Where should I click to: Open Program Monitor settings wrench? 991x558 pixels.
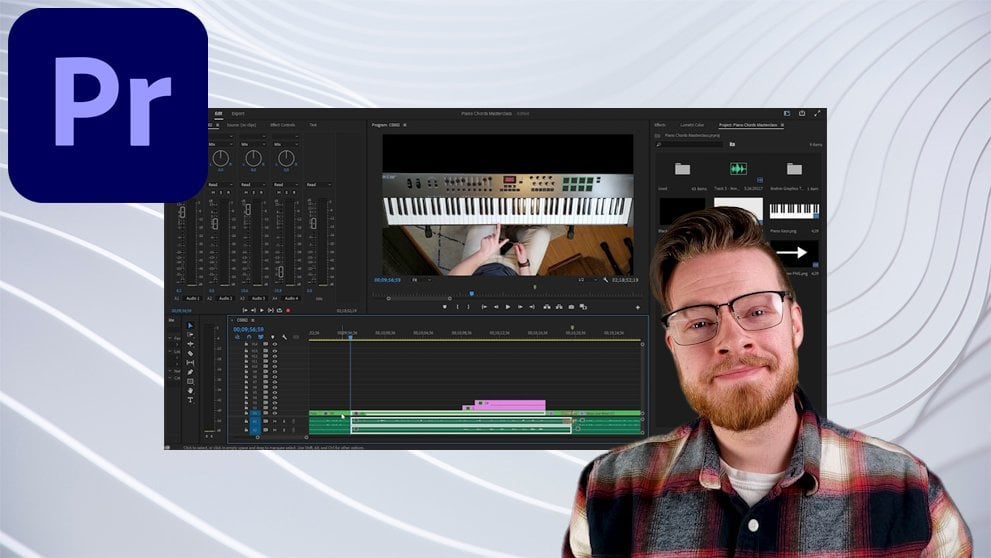tap(605, 280)
